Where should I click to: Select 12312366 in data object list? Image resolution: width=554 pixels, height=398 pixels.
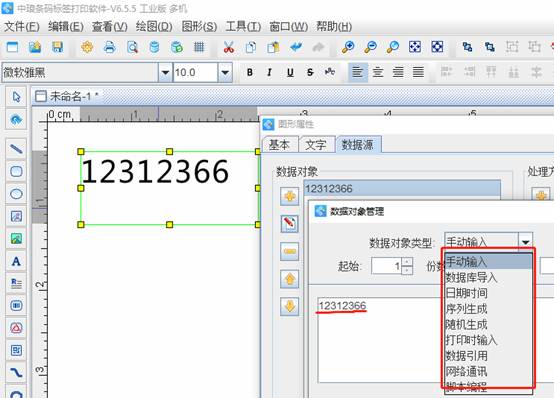pos(402,189)
